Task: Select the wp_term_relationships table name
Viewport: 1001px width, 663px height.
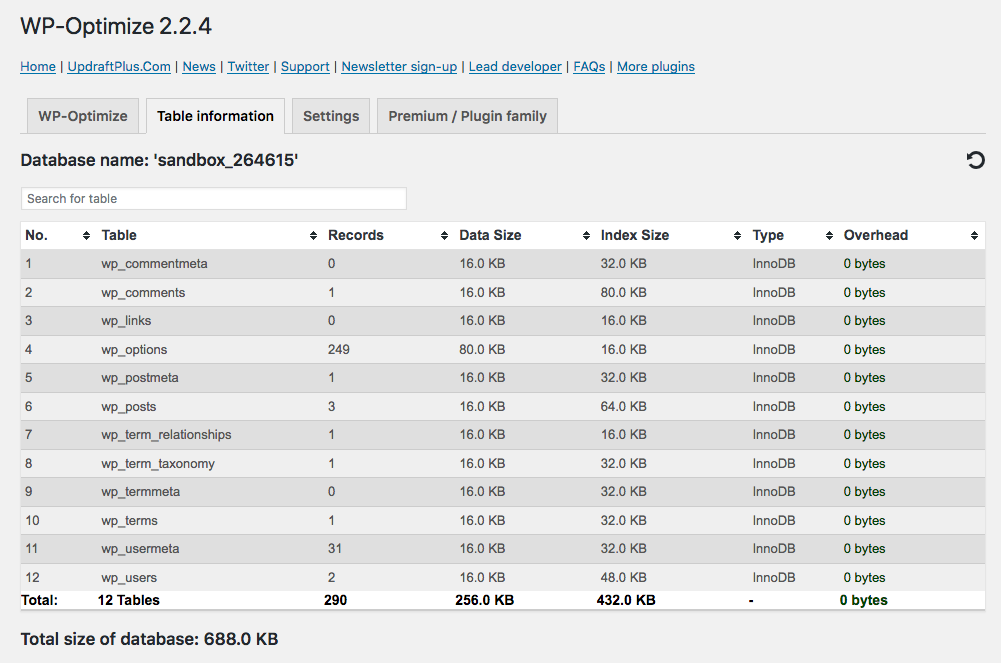Action: [x=166, y=435]
